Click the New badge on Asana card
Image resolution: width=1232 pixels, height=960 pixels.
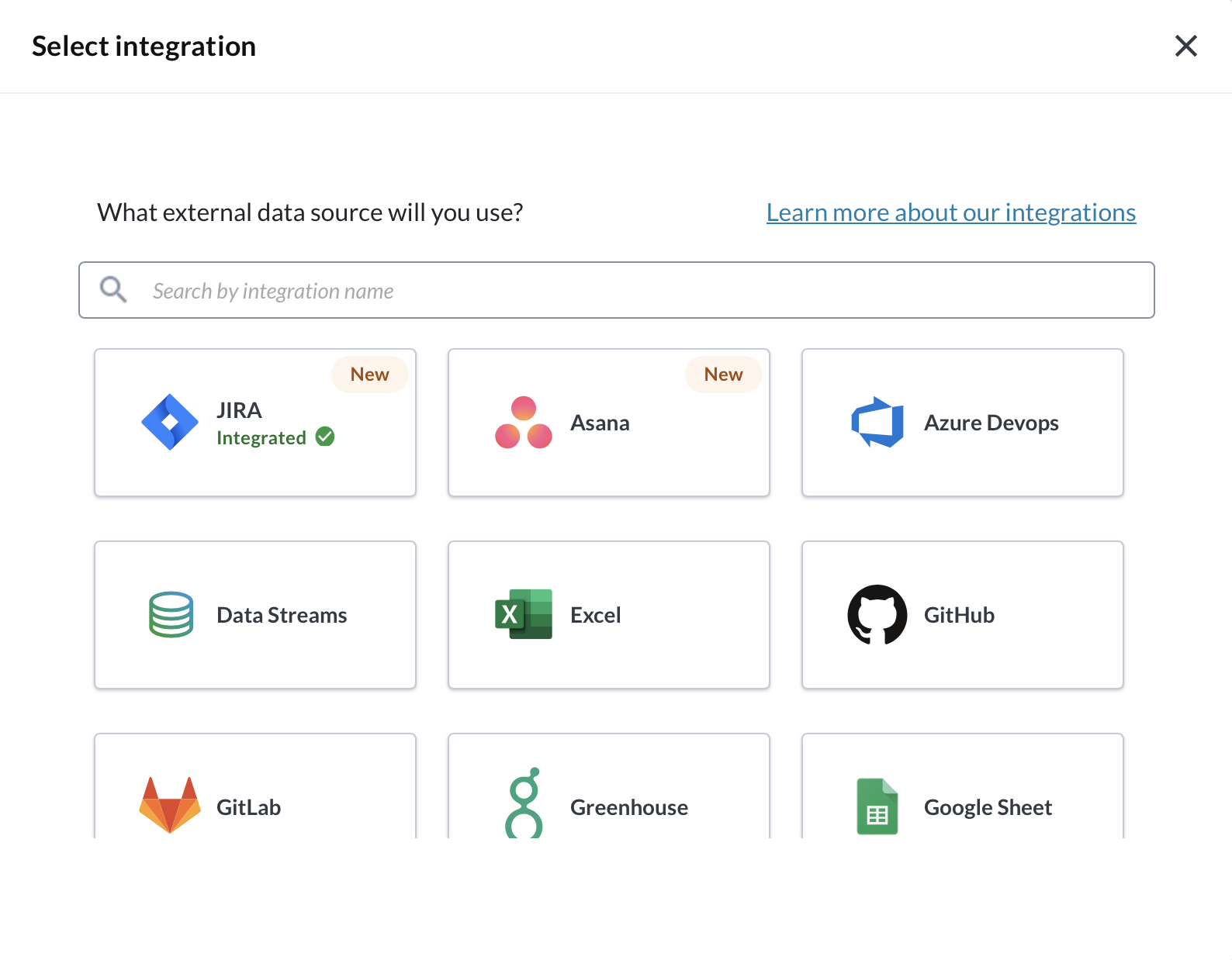[723, 375]
